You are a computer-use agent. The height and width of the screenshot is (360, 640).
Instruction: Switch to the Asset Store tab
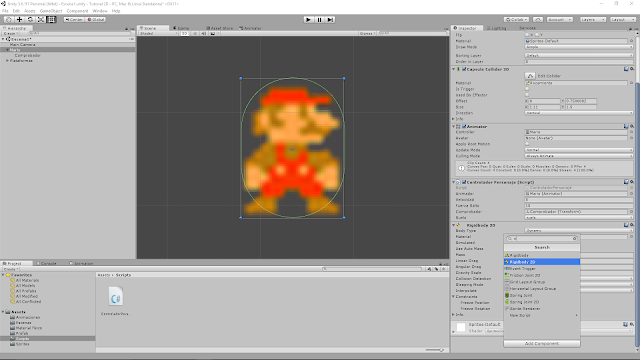[x=220, y=28]
